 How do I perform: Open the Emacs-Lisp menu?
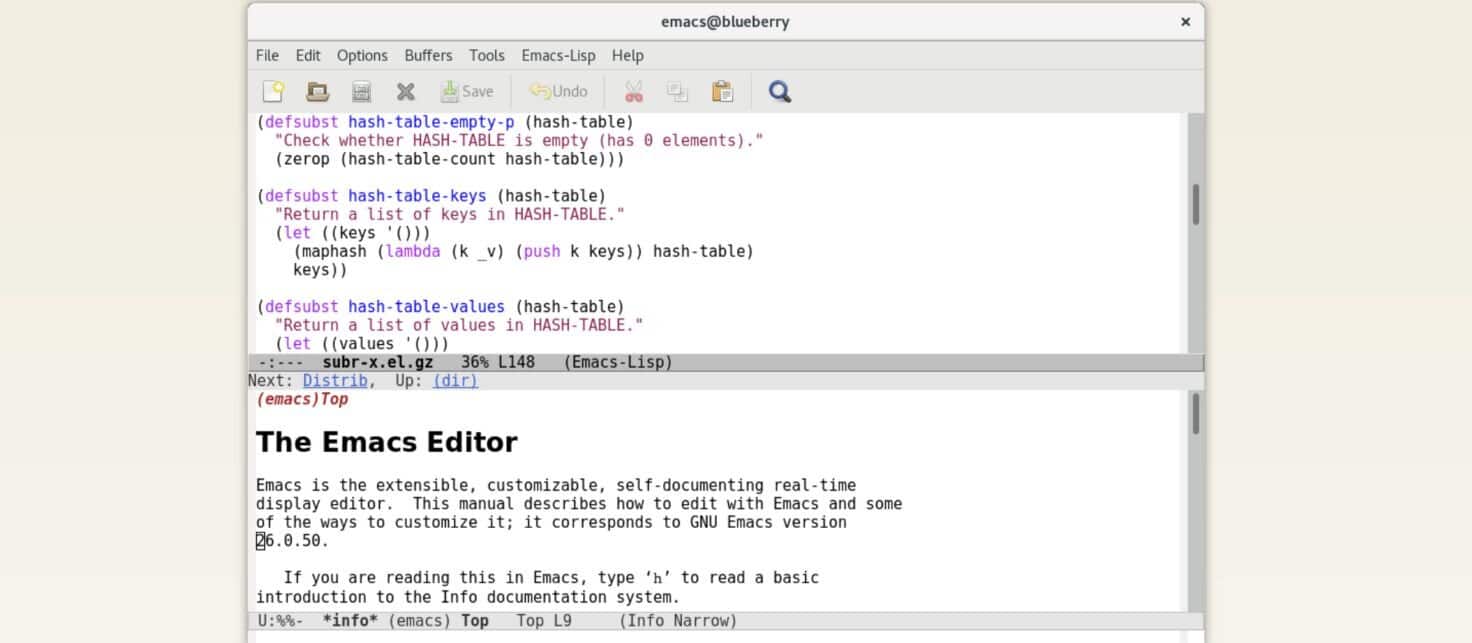(x=558, y=55)
